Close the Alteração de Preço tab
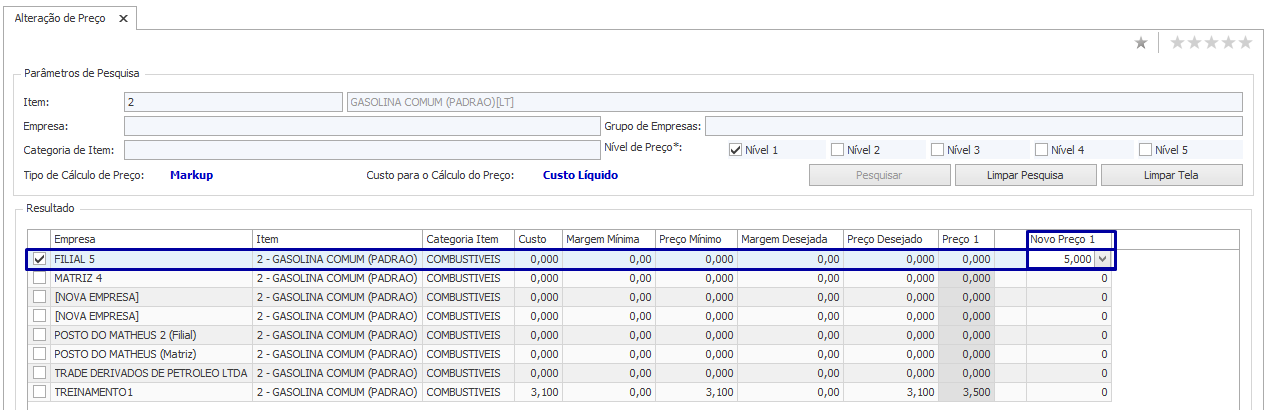Viewport: 1264px width, 410px height. pyautogui.click(x=122, y=19)
